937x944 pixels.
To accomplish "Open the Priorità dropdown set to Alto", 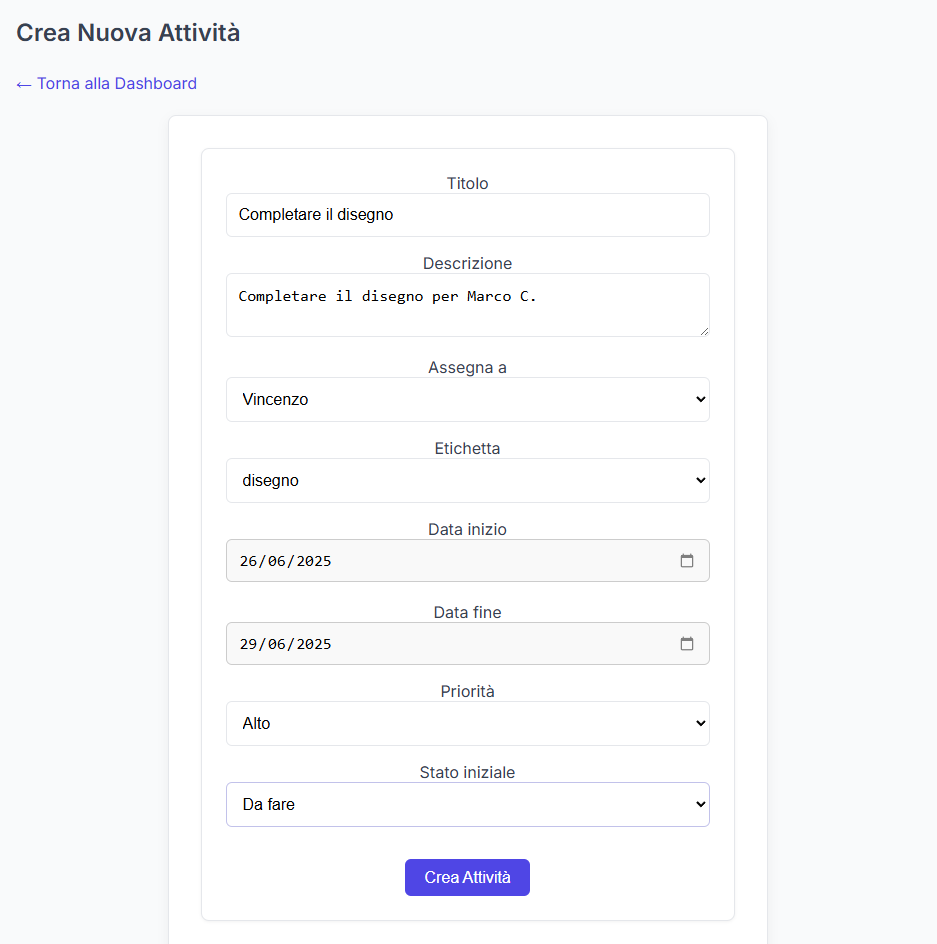I will coord(468,723).
